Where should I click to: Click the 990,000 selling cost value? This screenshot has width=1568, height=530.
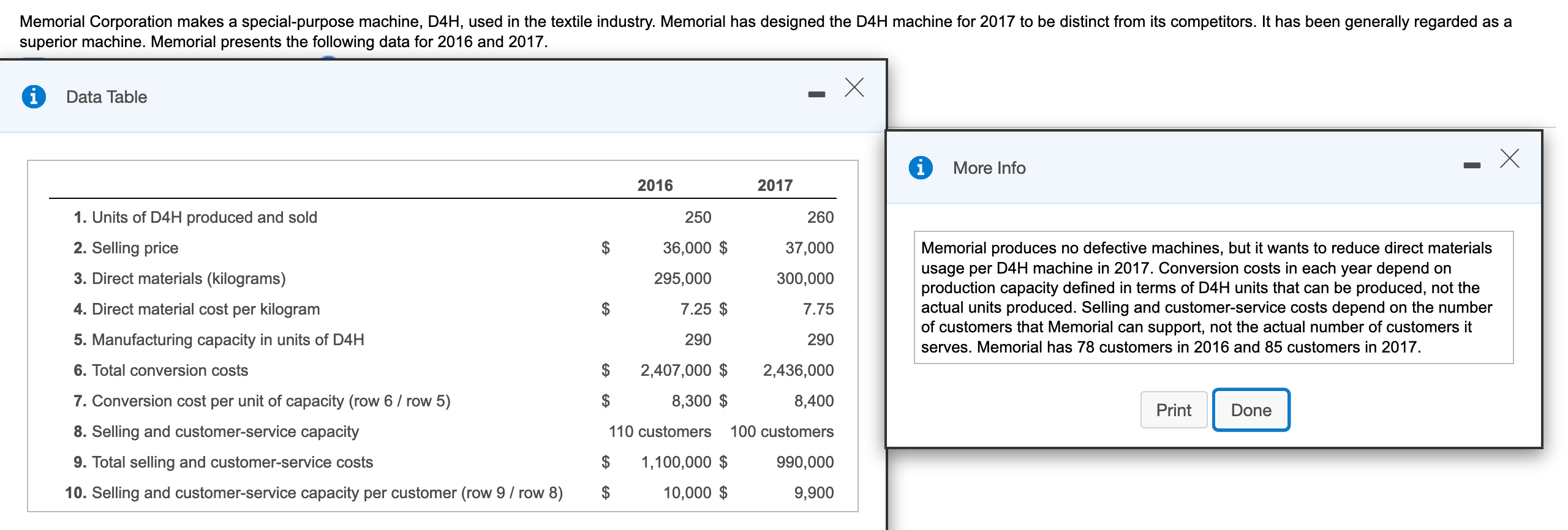805,462
